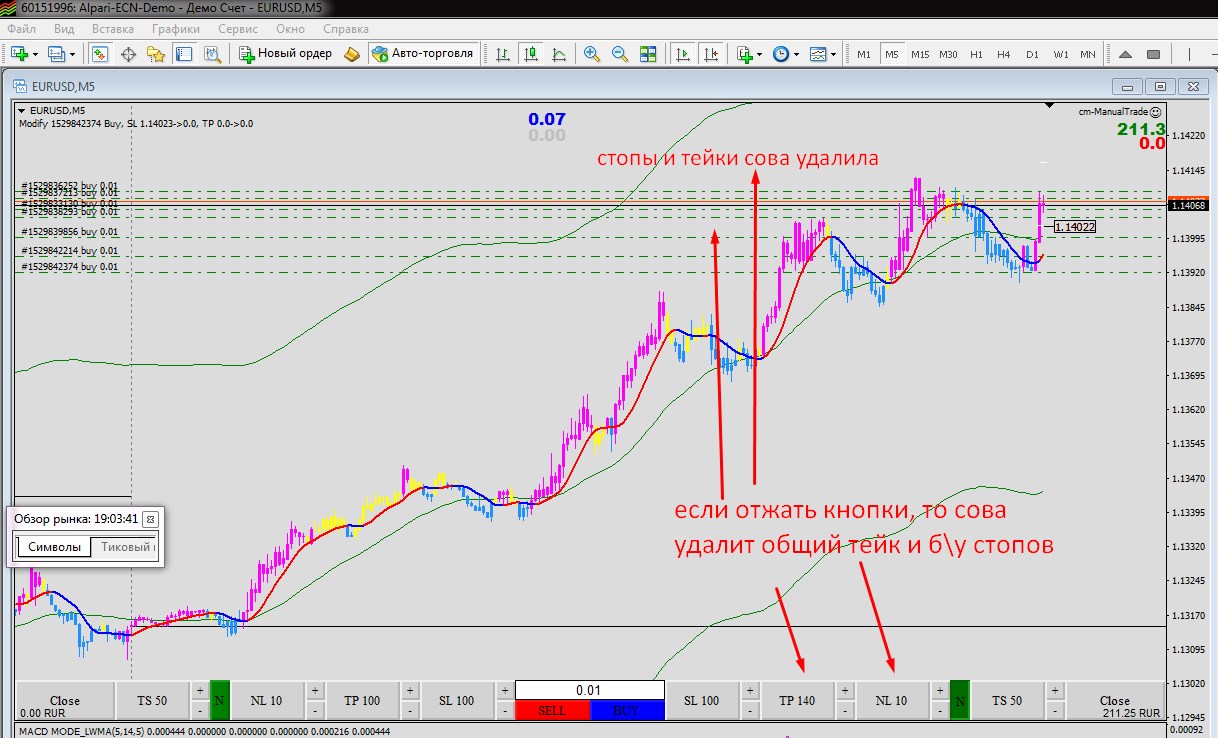The image size is (1218, 738).
Task: Toggle the green N button beside right NL 10
Action: pos(959,700)
